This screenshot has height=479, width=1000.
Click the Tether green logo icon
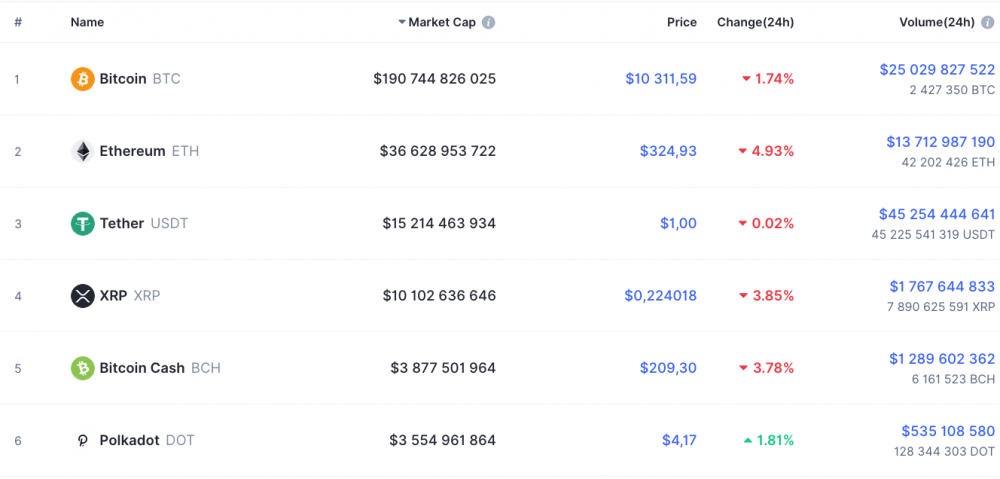(x=82, y=224)
